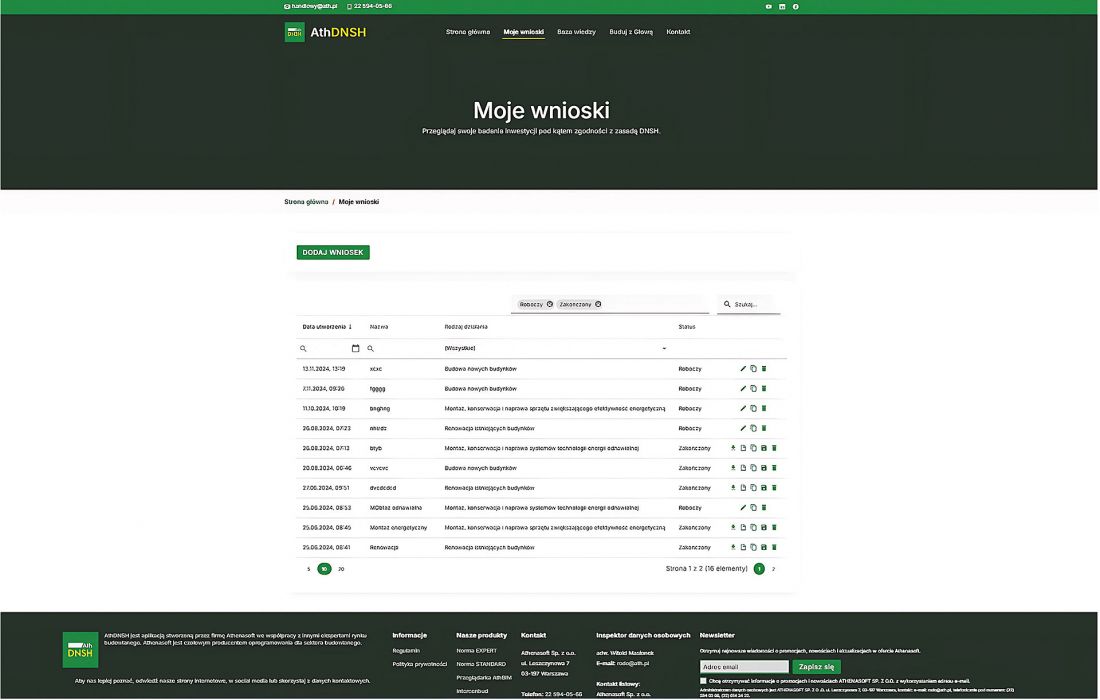The image size is (1100, 700).
Task: Open document icon for the 20.08.2024 row
Action: (743, 468)
